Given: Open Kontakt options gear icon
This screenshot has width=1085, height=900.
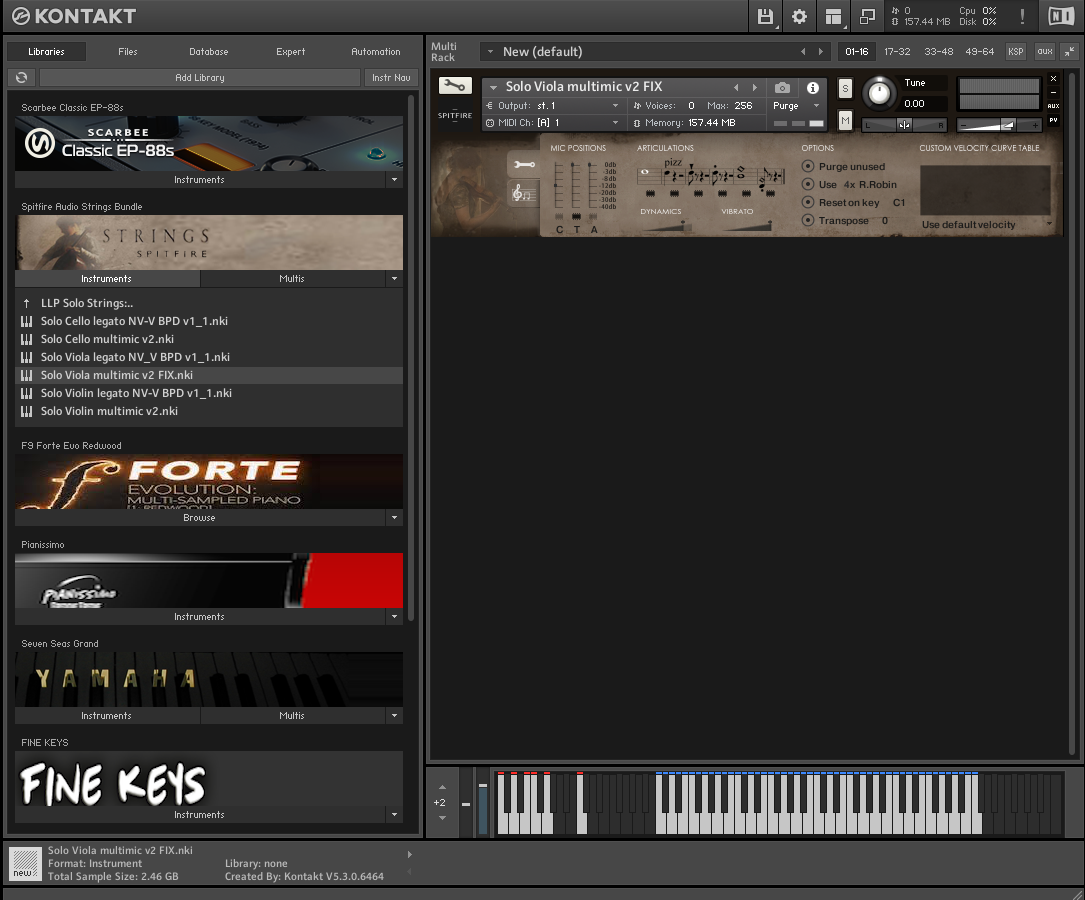Looking at the screenshot, I should tap(799, 16).
